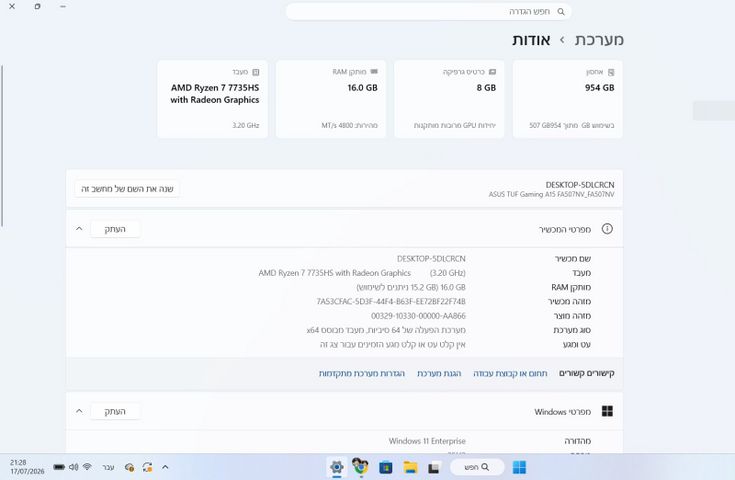Click the Settings gear icon in taskbar

click(x=337, y=467)
